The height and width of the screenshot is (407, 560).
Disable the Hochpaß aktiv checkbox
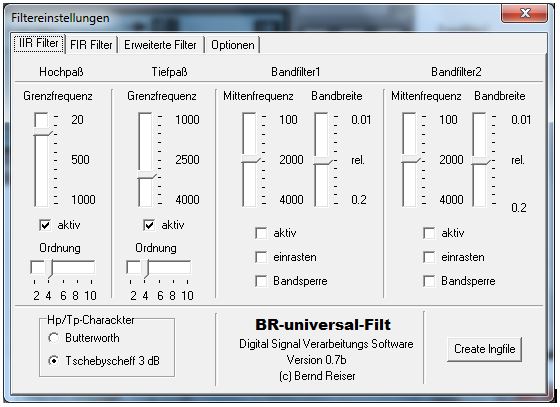(45, 225)
